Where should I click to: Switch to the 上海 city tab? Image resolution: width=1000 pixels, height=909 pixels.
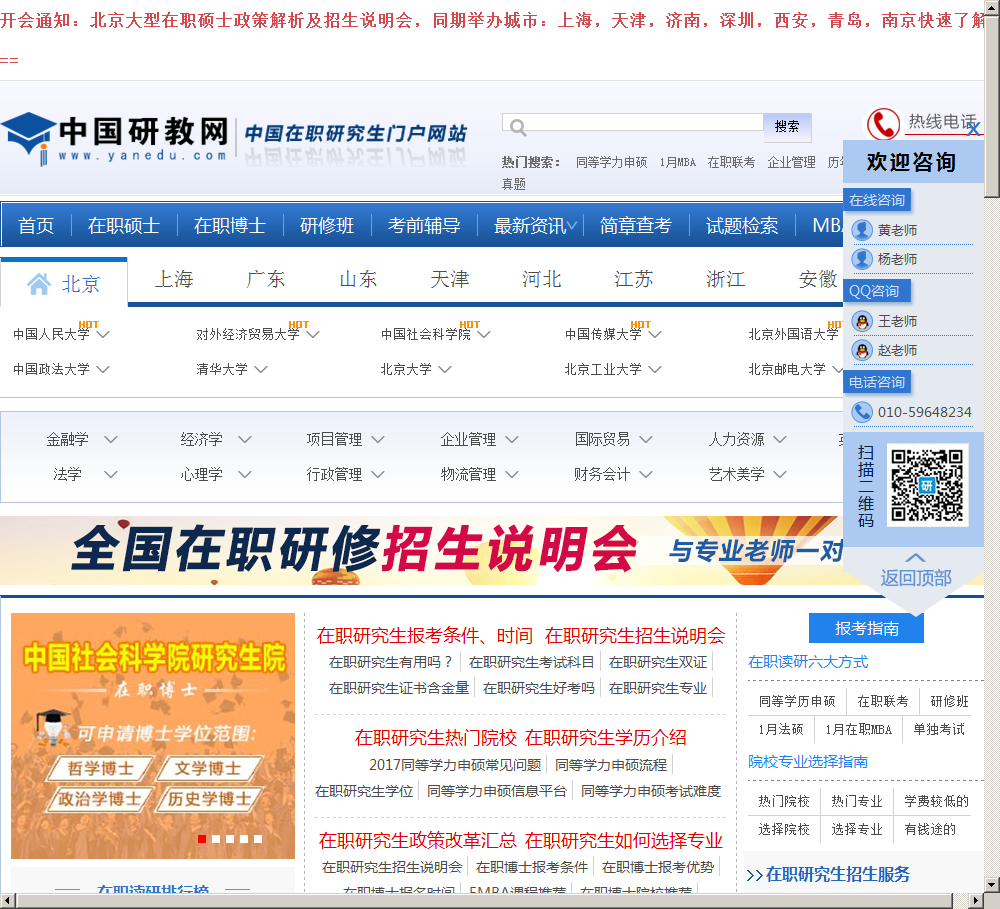(173, 279)
